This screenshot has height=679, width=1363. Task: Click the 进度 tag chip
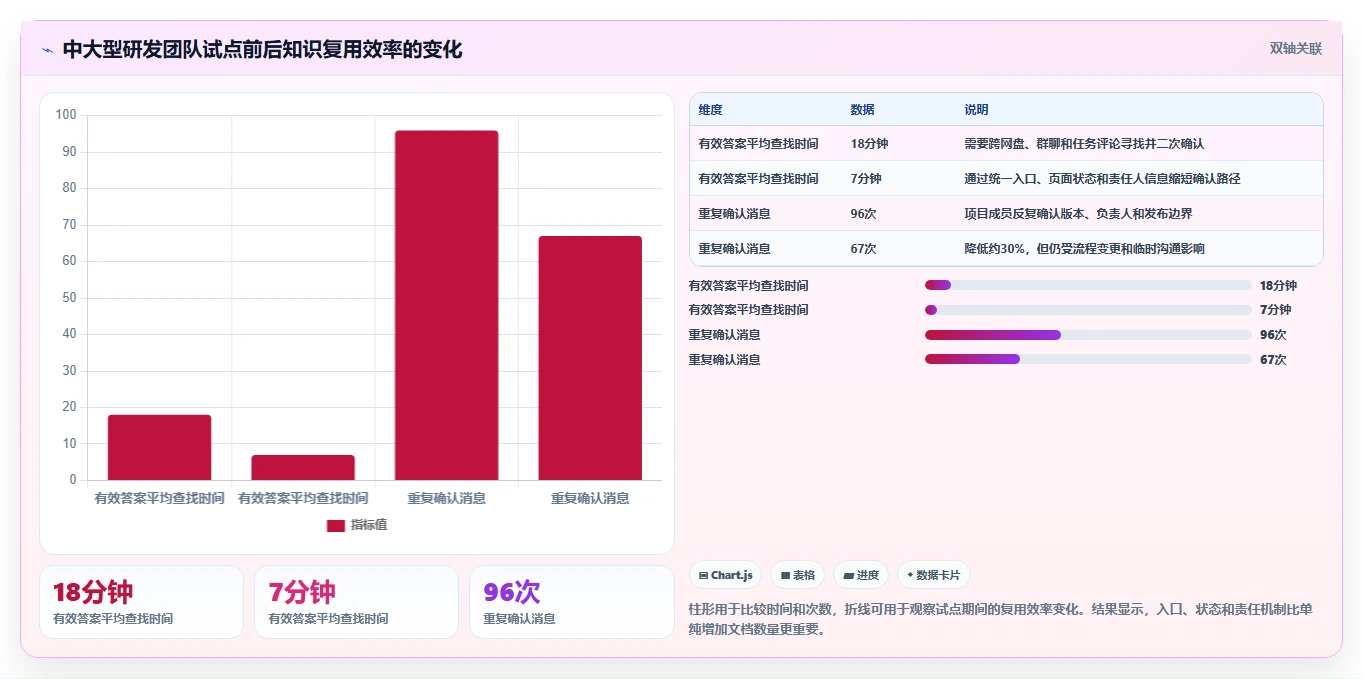[x=861, y=575]
